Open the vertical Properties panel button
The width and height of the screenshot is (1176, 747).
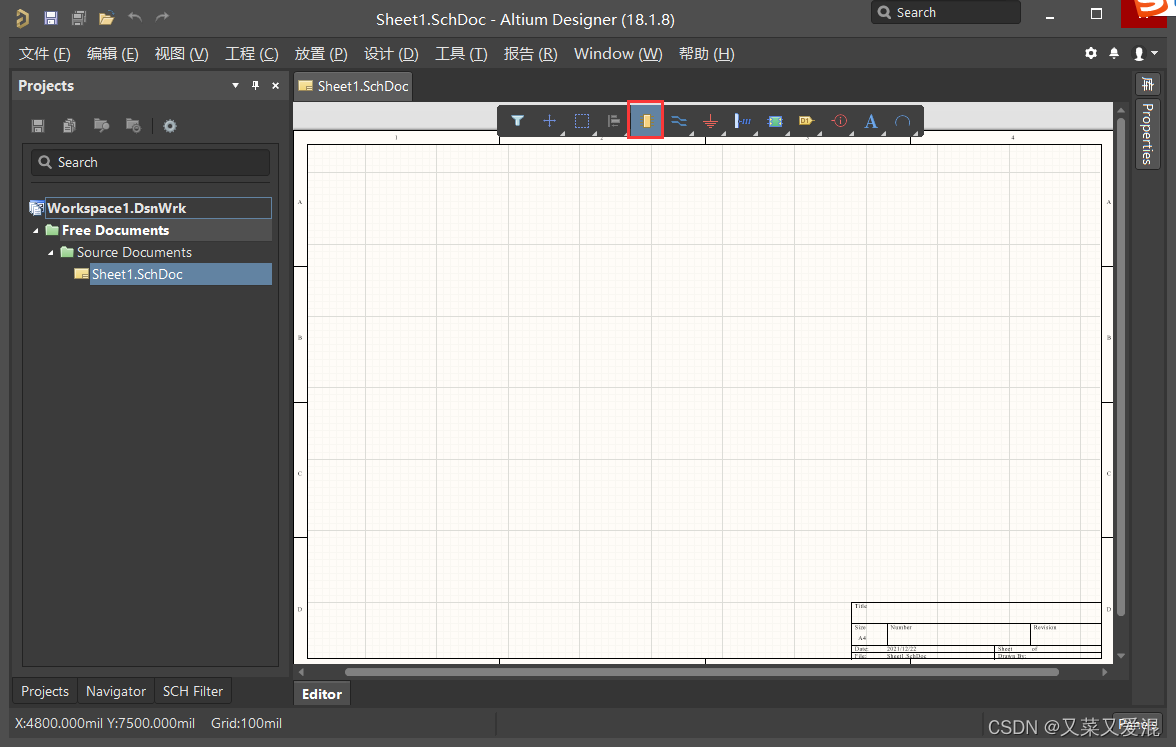tap(1147, 132)
